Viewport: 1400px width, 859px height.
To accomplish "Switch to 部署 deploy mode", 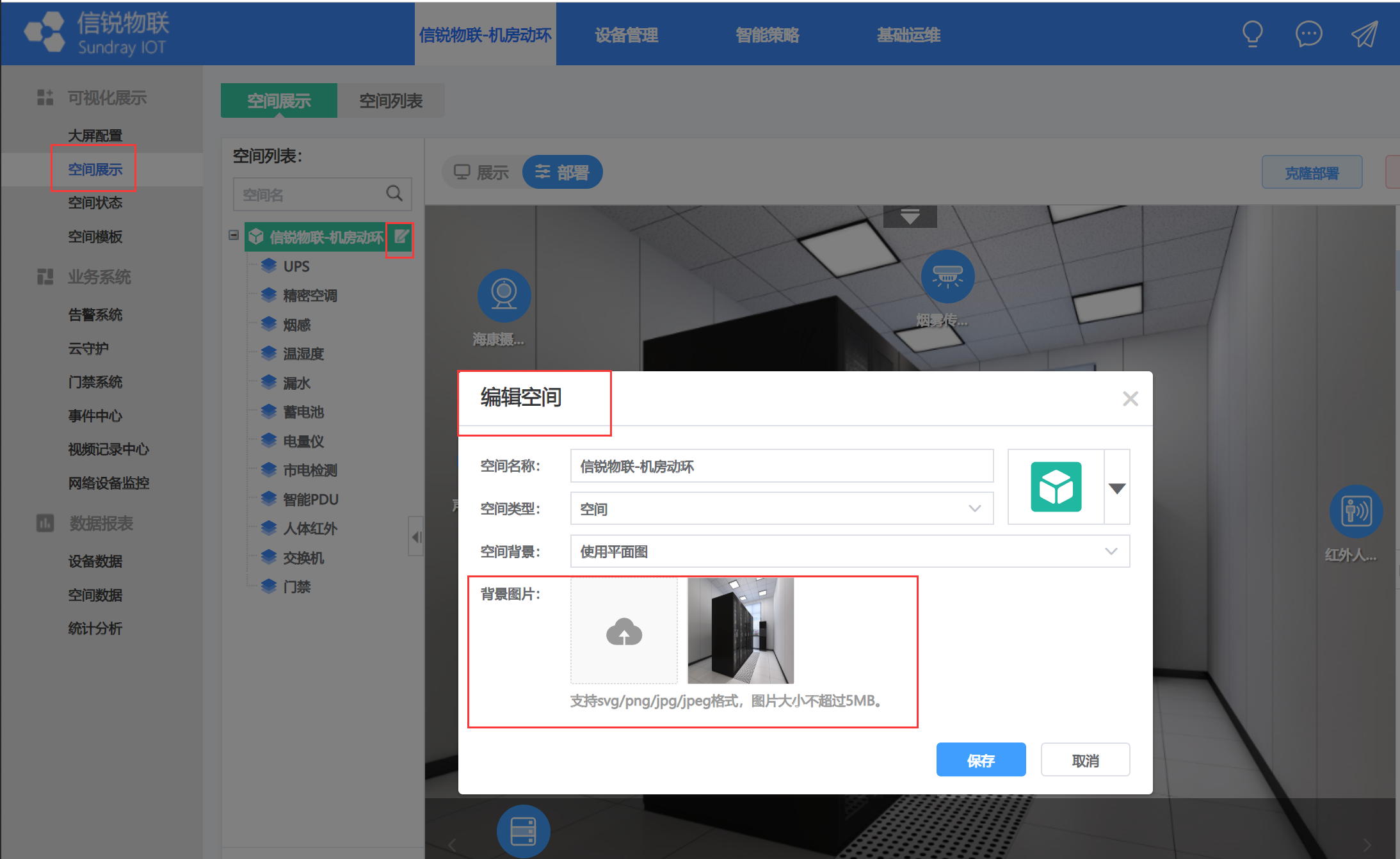I will tap(562, 172).
